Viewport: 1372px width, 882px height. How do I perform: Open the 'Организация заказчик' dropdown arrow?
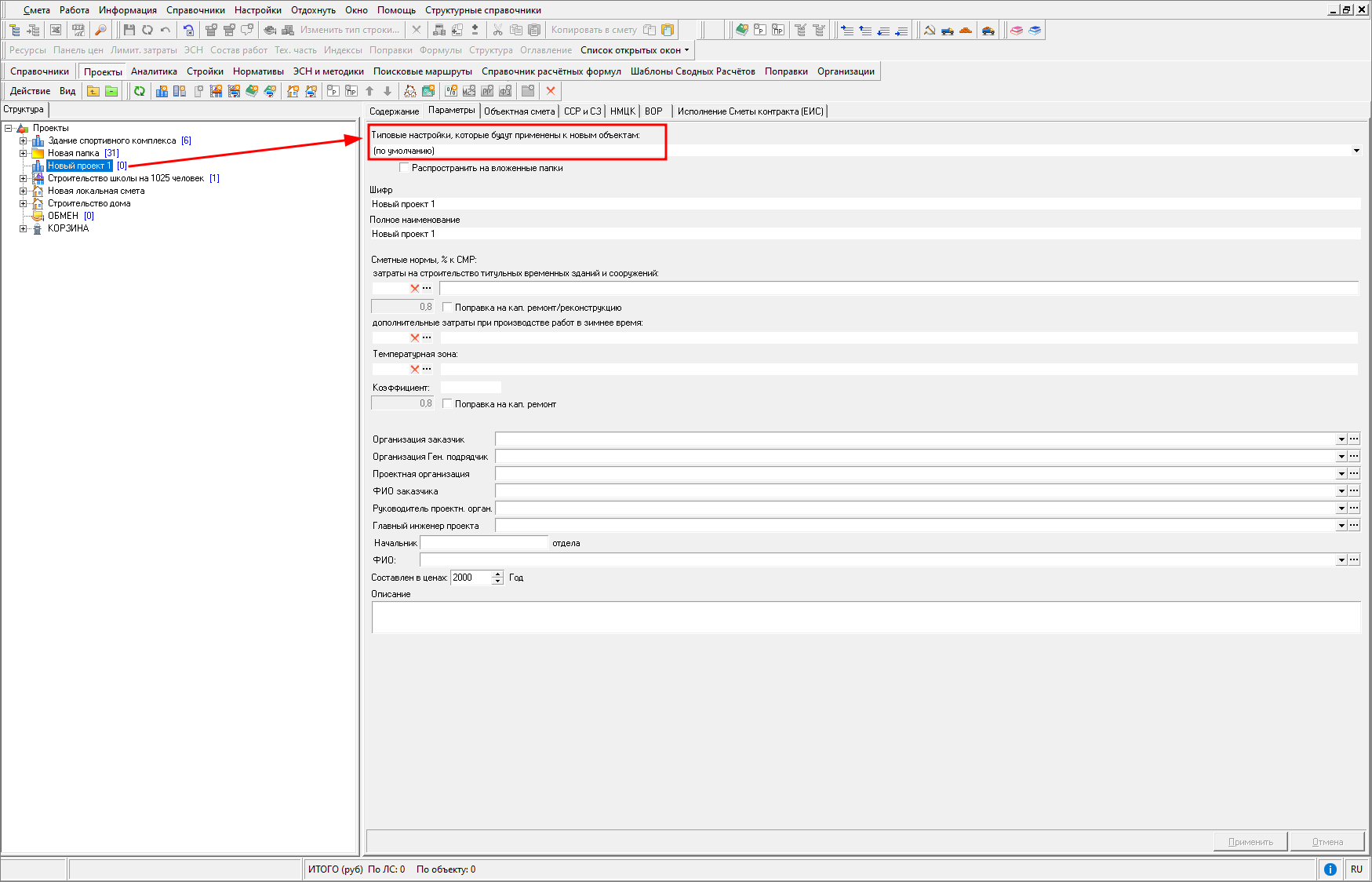pyautogui.click(x=1341, y=439)
